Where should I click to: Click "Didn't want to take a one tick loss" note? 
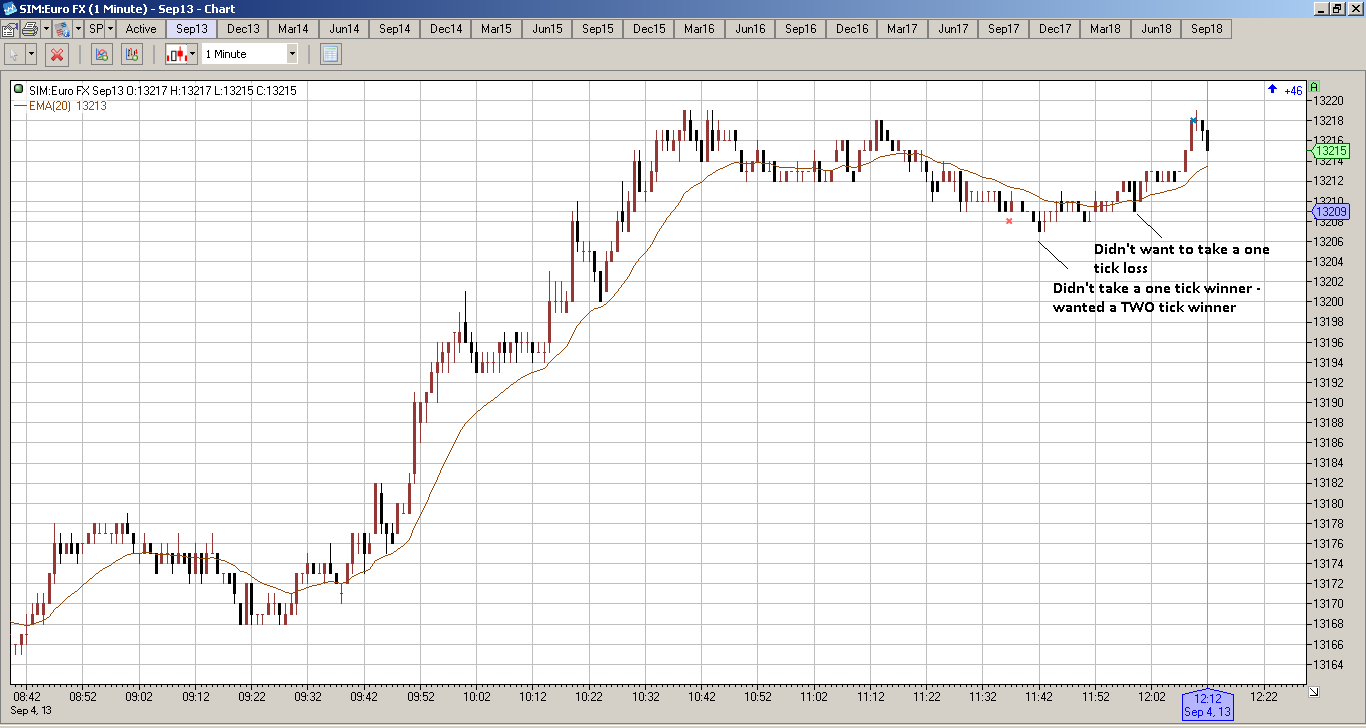click(1182, 259)
